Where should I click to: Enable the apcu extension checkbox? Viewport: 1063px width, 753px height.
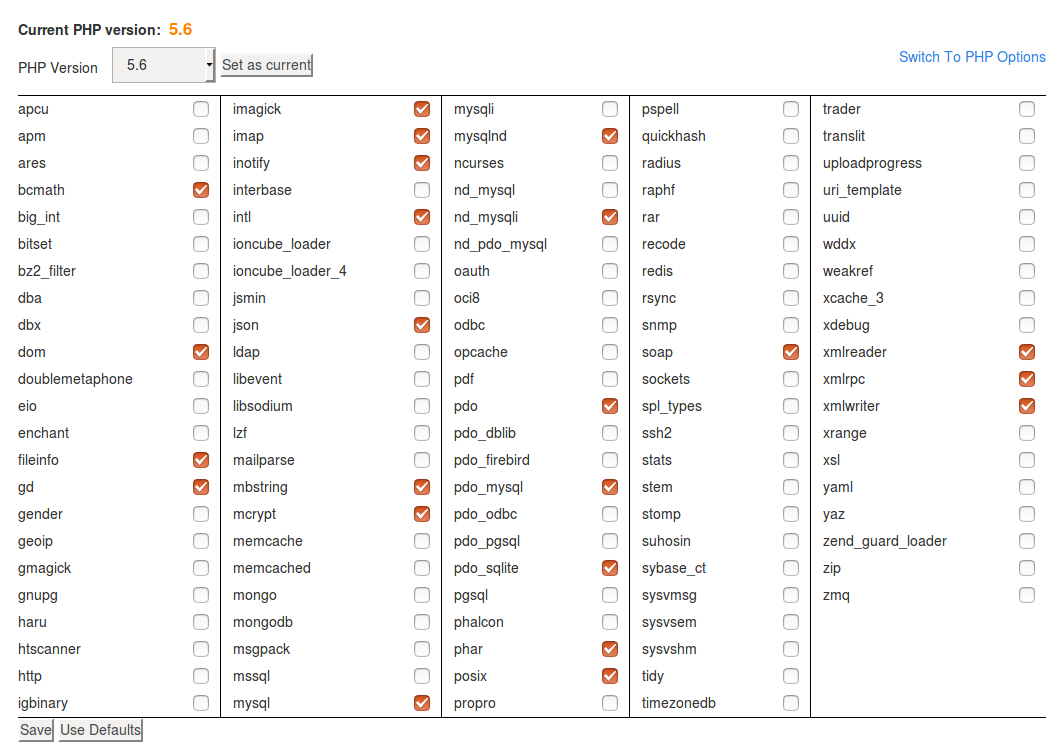point(201,109)
